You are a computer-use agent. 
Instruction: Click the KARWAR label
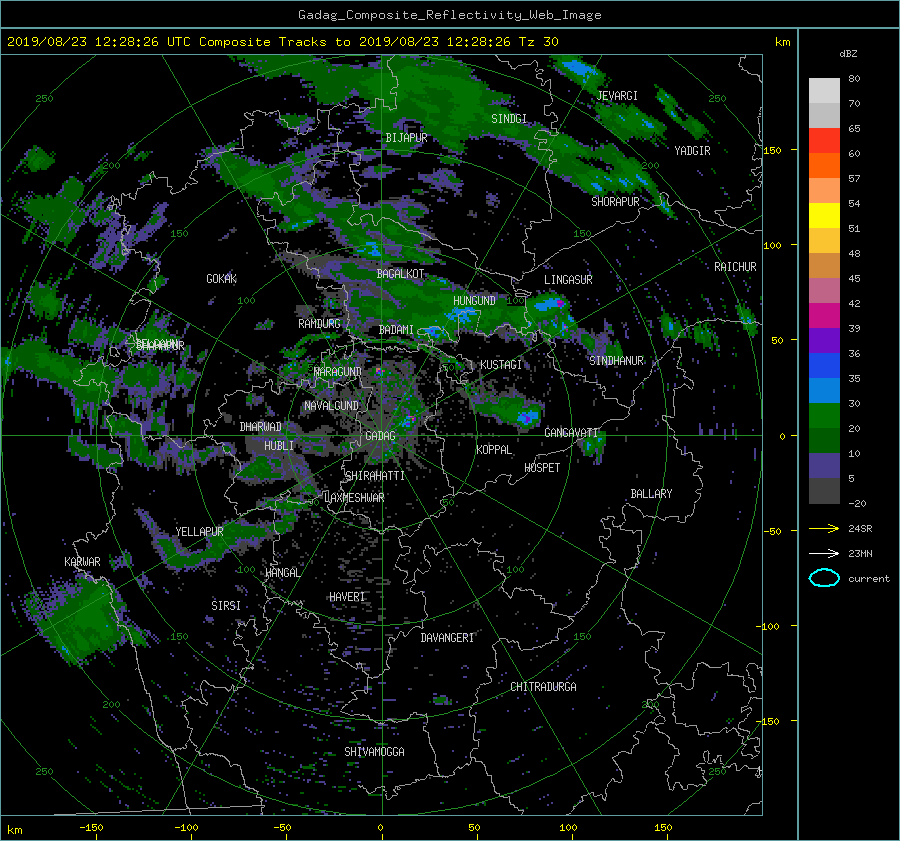tap(82, 562)
